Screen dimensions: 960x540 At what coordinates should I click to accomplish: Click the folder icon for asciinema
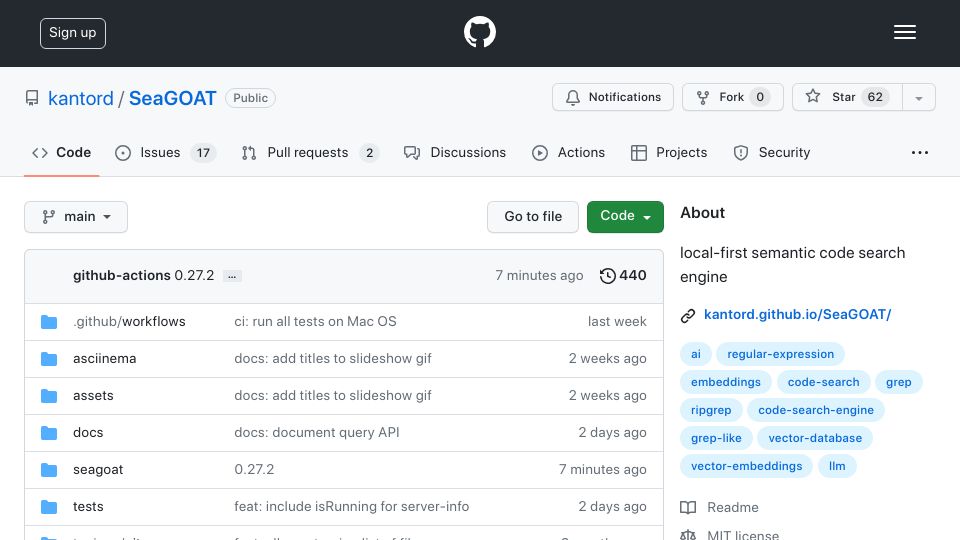coord(49,359)
